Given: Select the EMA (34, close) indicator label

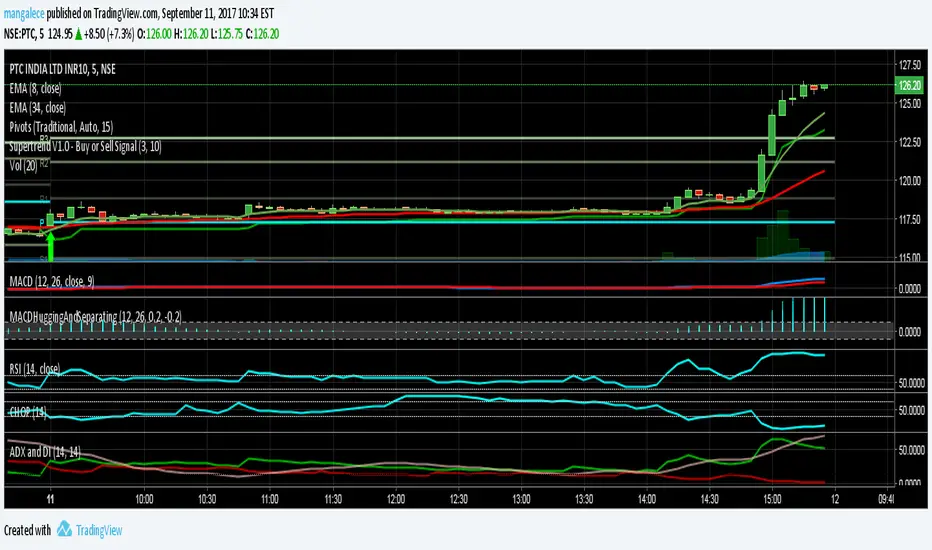Looking at the screenshot, I should tap(37, 108).
